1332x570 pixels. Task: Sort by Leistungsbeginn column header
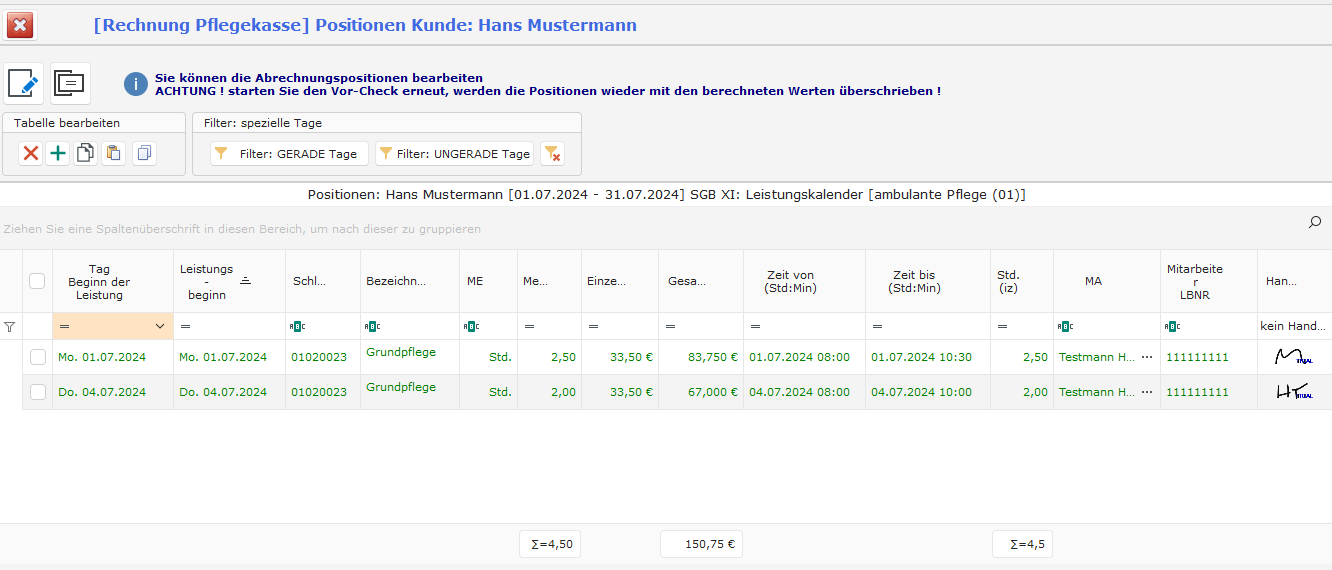(206, 281)
